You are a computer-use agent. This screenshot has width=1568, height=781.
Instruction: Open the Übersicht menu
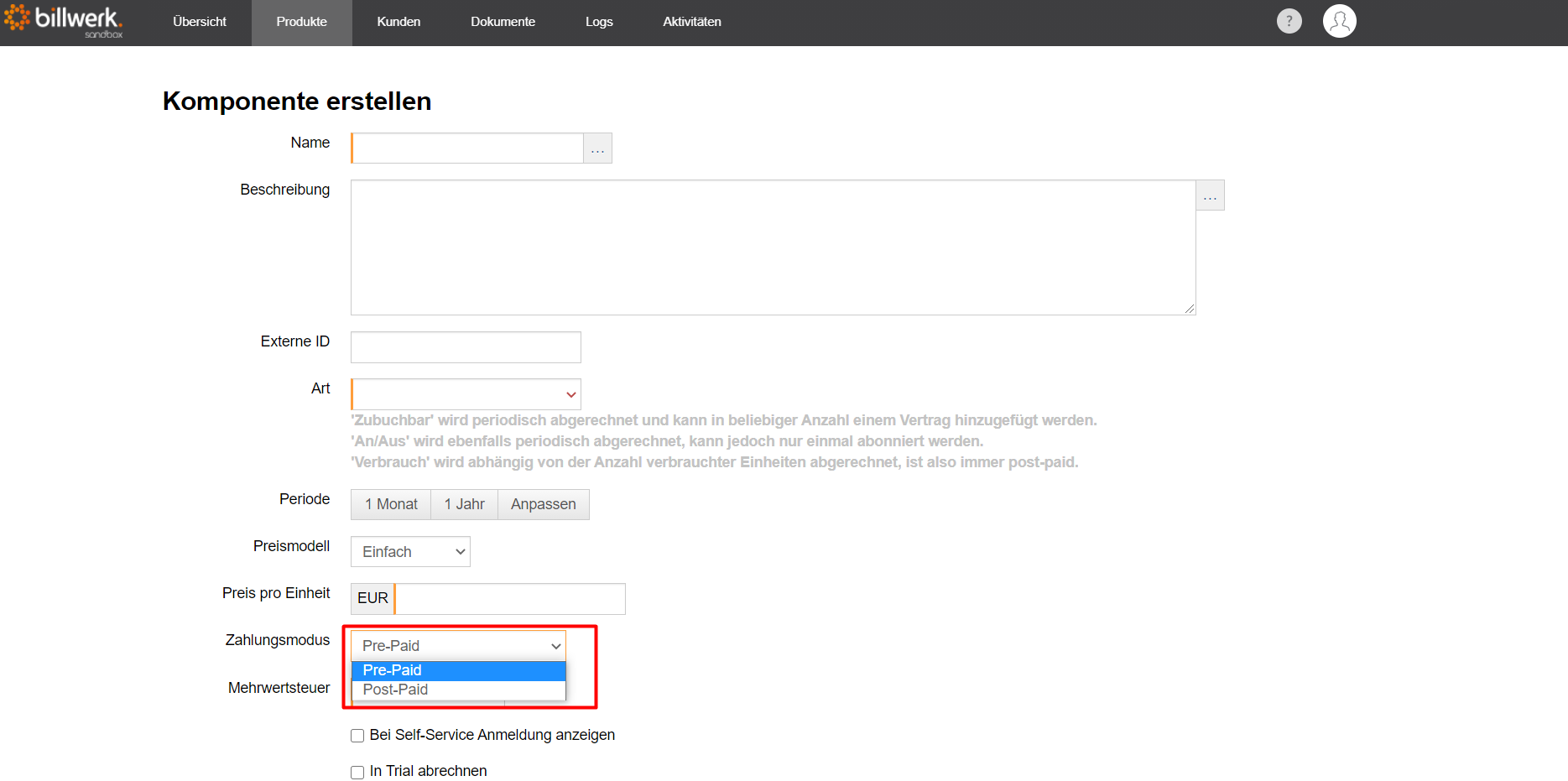coord(200,22)
